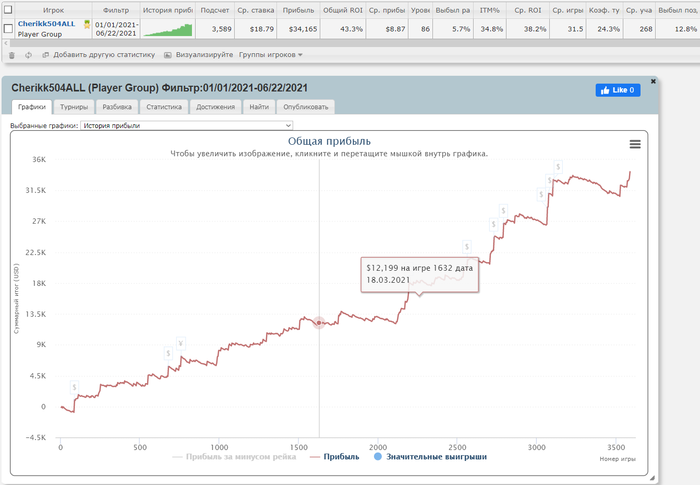Screen dimensions: 700x485
Task: Open the 'История прибыли' chart selector
Action: (187, 125)
